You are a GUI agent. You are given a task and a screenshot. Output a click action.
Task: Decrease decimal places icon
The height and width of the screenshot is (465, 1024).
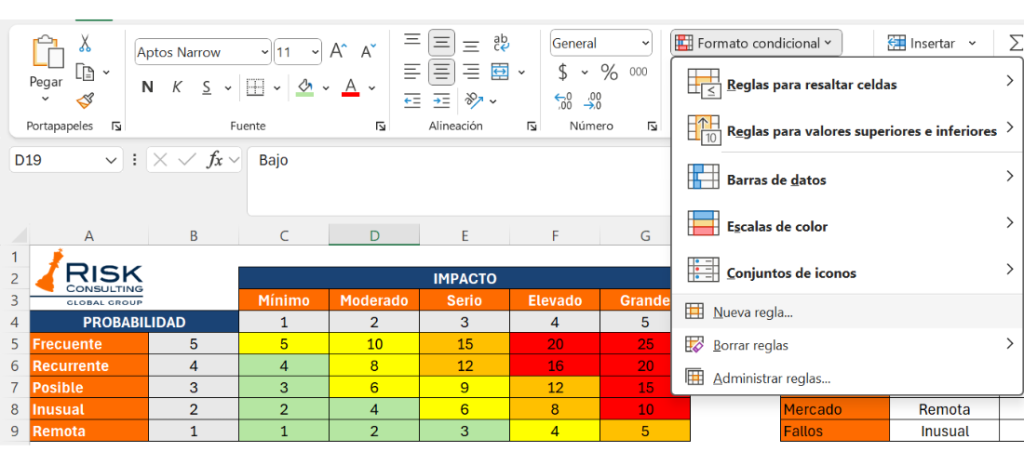click(592, 101)
